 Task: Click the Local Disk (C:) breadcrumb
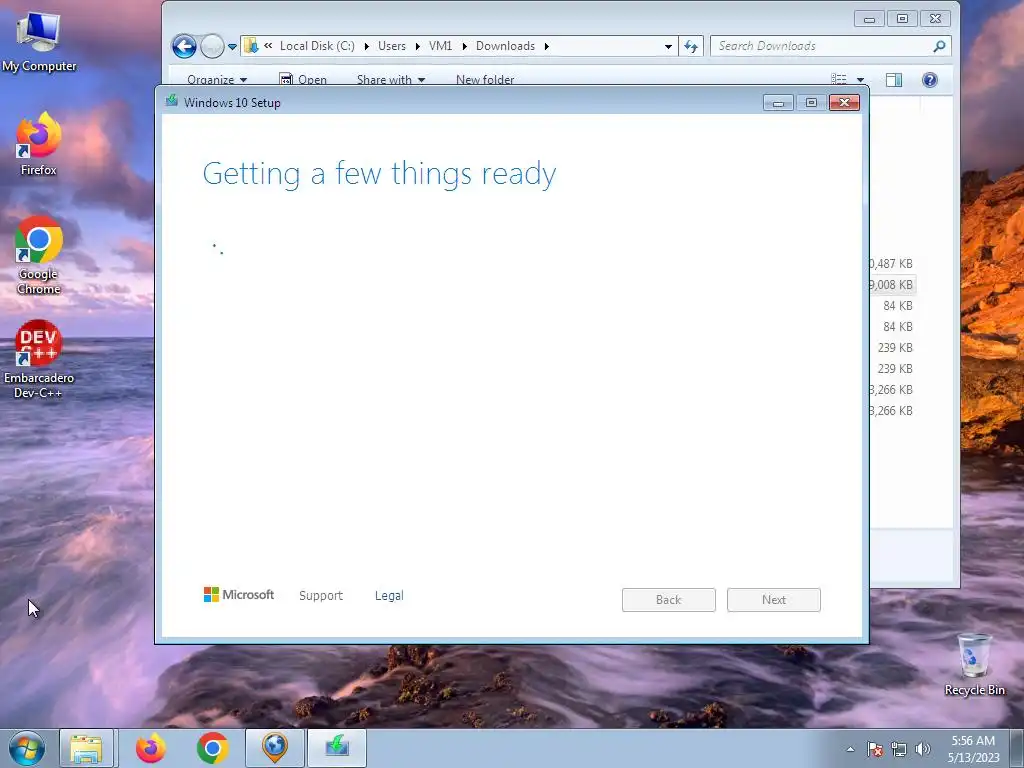[317, 46]
